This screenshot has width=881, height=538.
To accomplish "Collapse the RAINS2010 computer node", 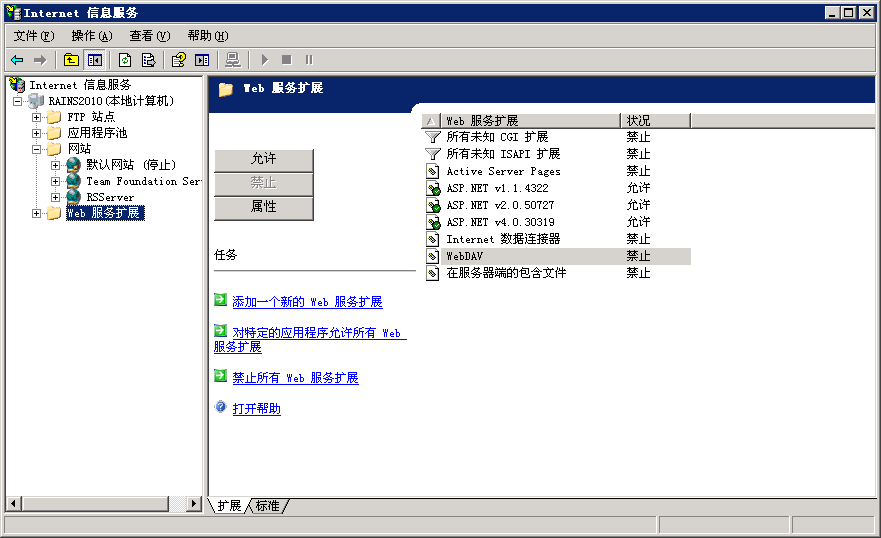I will pos(17,102).
